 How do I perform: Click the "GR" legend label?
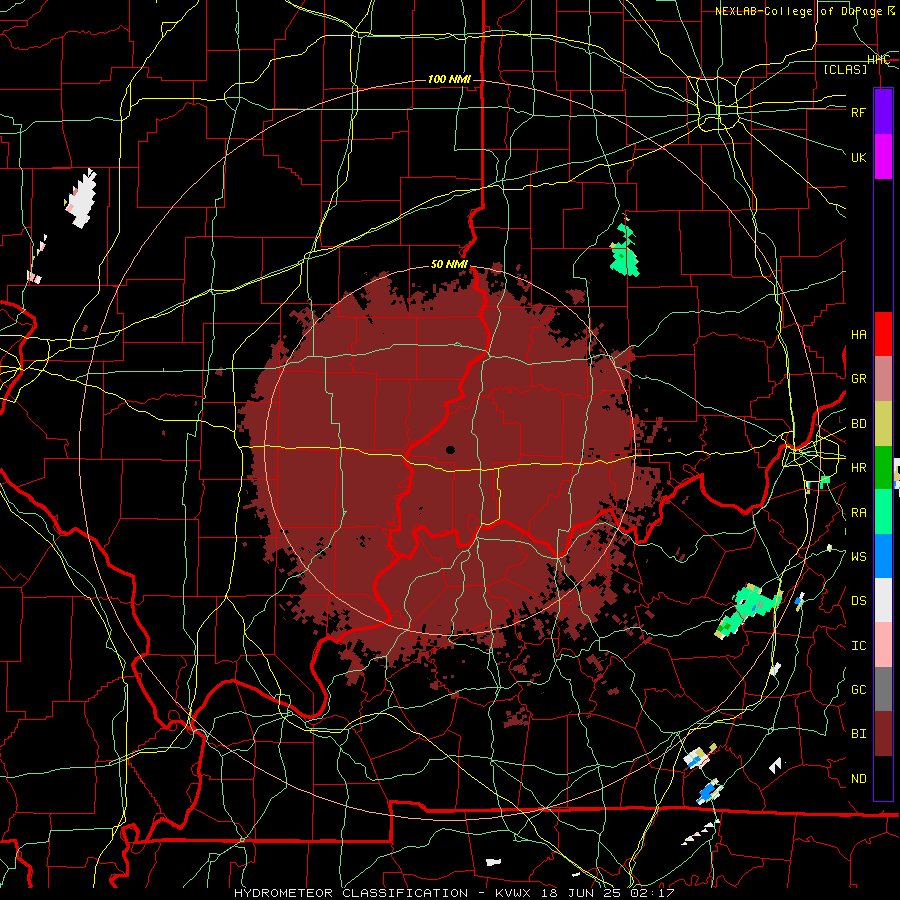click(858, 379)
